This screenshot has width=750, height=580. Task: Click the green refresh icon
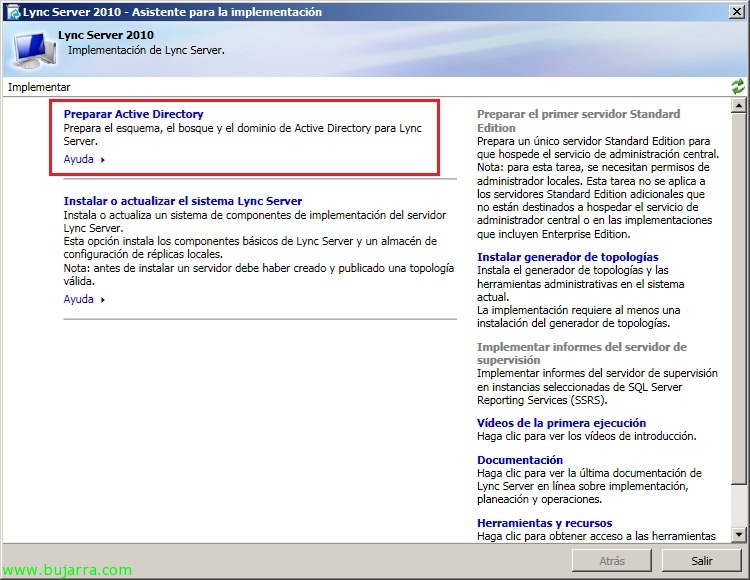point(738,87)
